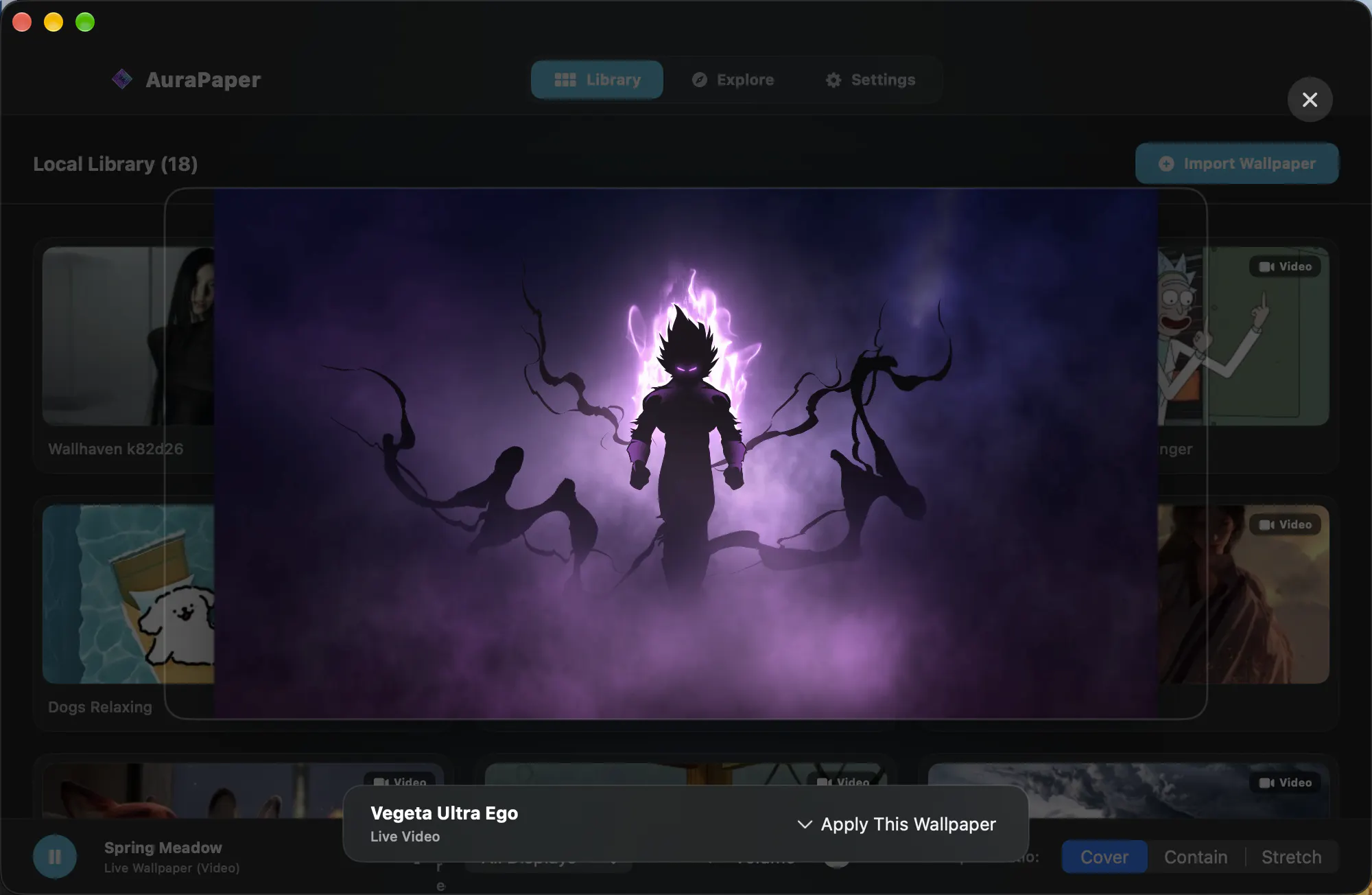
Task: Click the AuraPaper app name text
Action: 203,80
